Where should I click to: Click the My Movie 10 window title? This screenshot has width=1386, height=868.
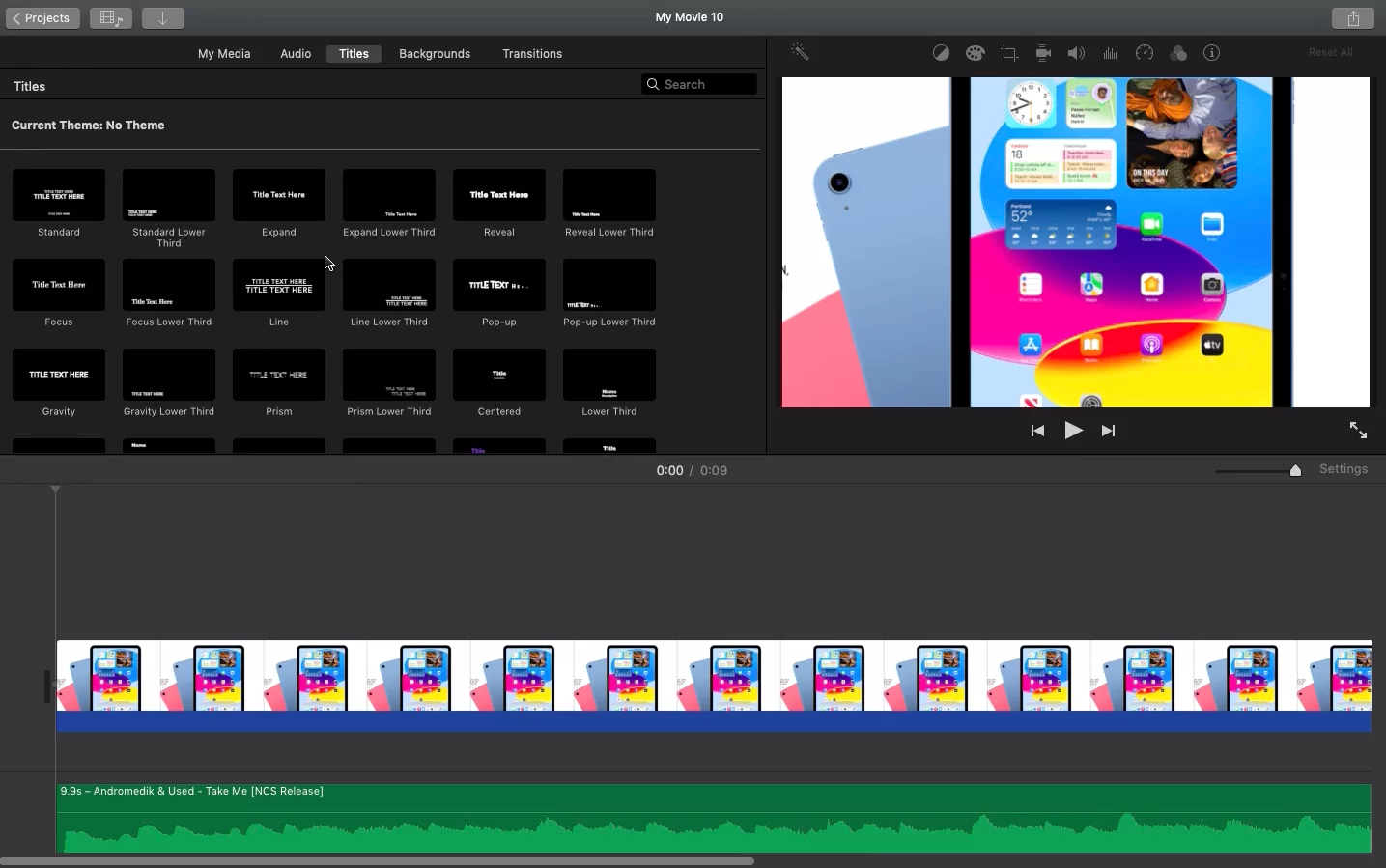click(690, 17)
